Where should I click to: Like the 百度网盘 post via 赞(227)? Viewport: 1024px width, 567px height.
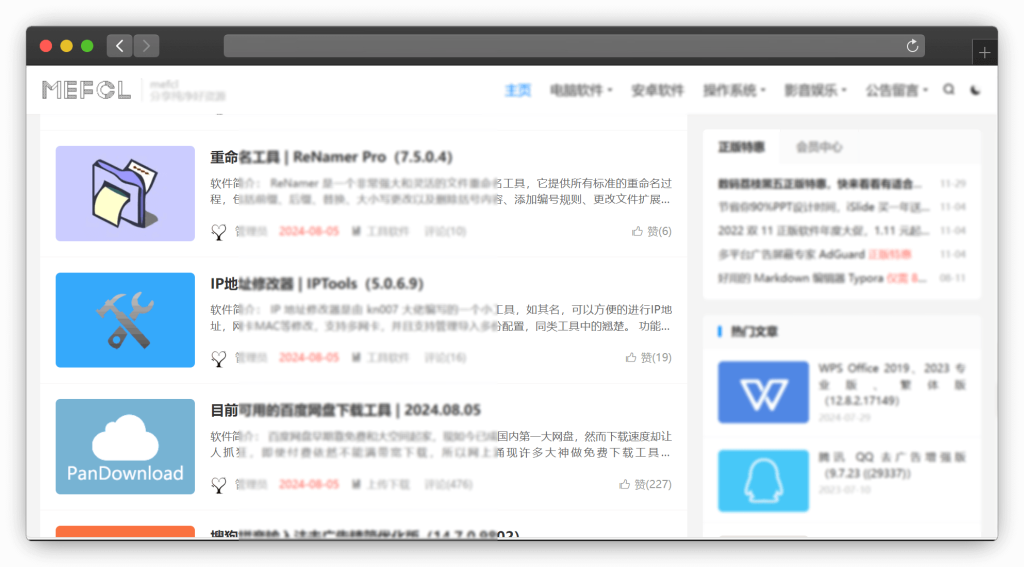[x=645, y=484]
